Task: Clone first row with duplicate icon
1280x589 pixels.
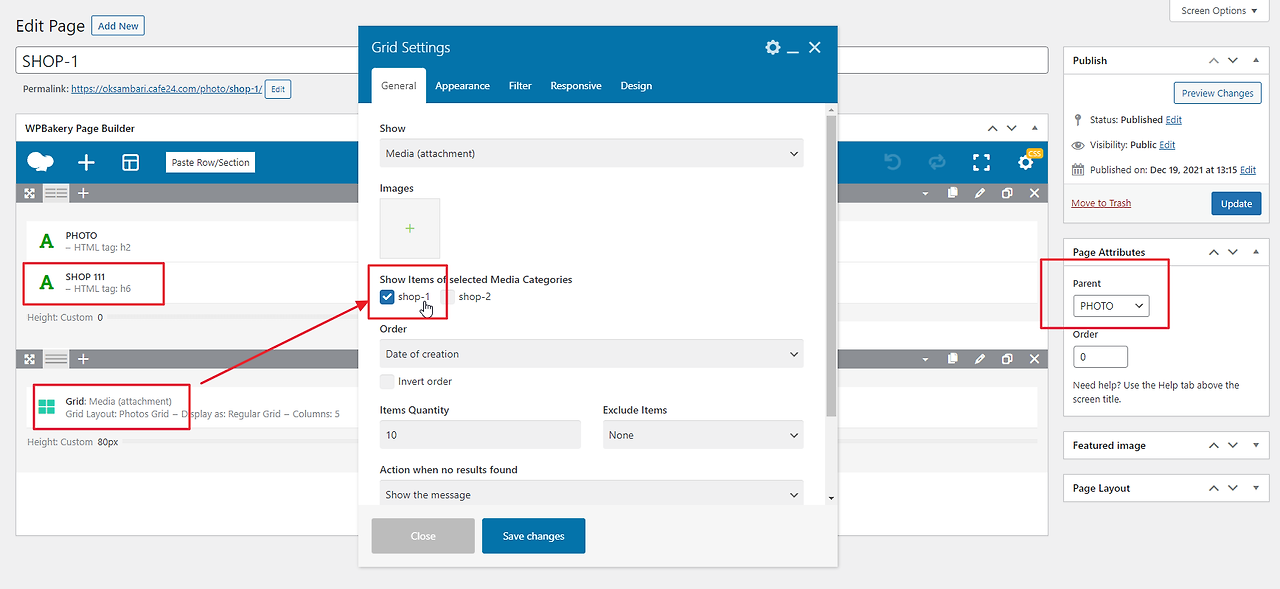Action: tap(1007, 193)
